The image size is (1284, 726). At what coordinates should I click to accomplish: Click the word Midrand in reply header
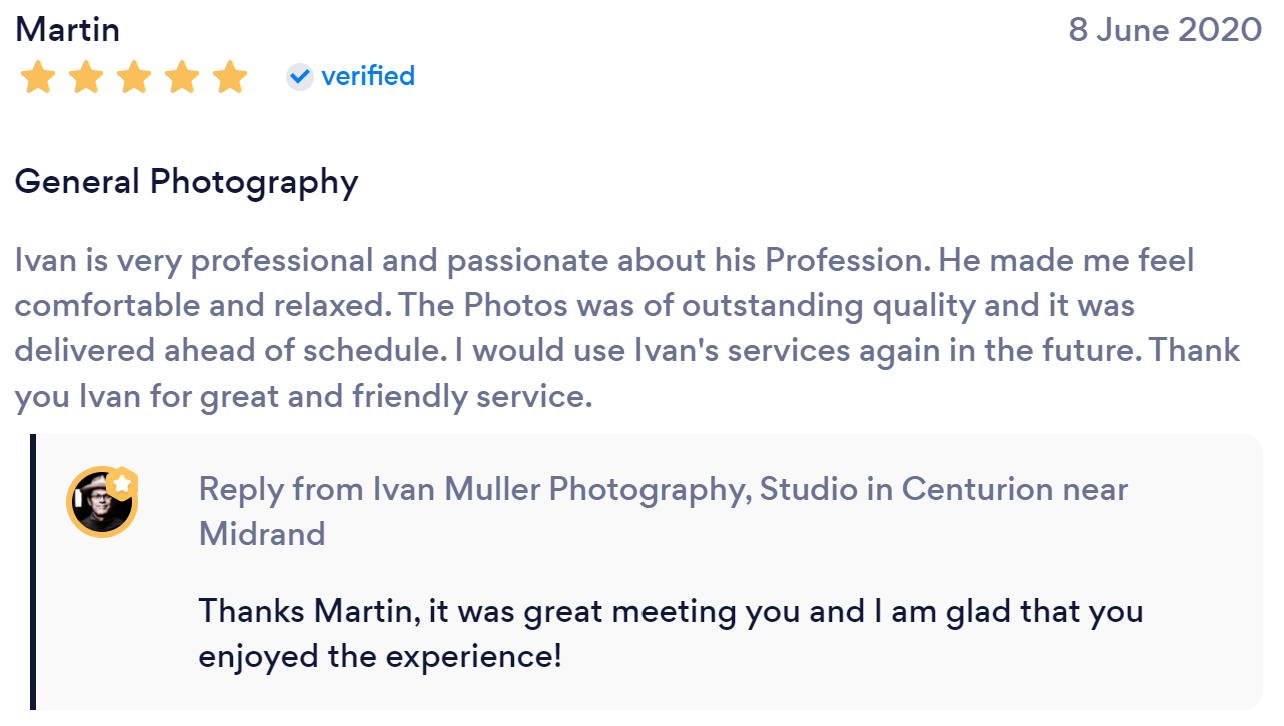pos(262,533)
